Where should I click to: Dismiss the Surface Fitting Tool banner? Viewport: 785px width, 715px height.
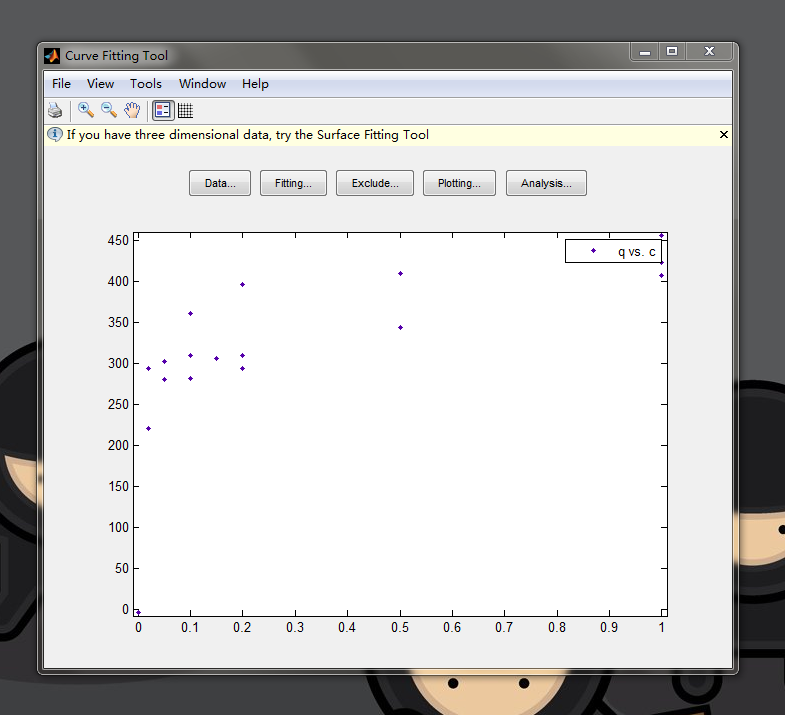click(x=723, y=134)
